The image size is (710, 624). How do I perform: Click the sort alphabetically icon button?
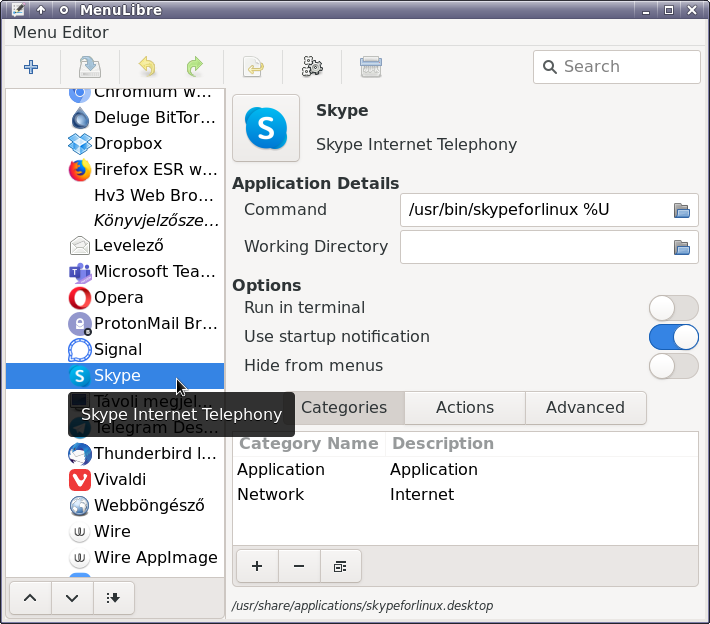coord(113,598)
